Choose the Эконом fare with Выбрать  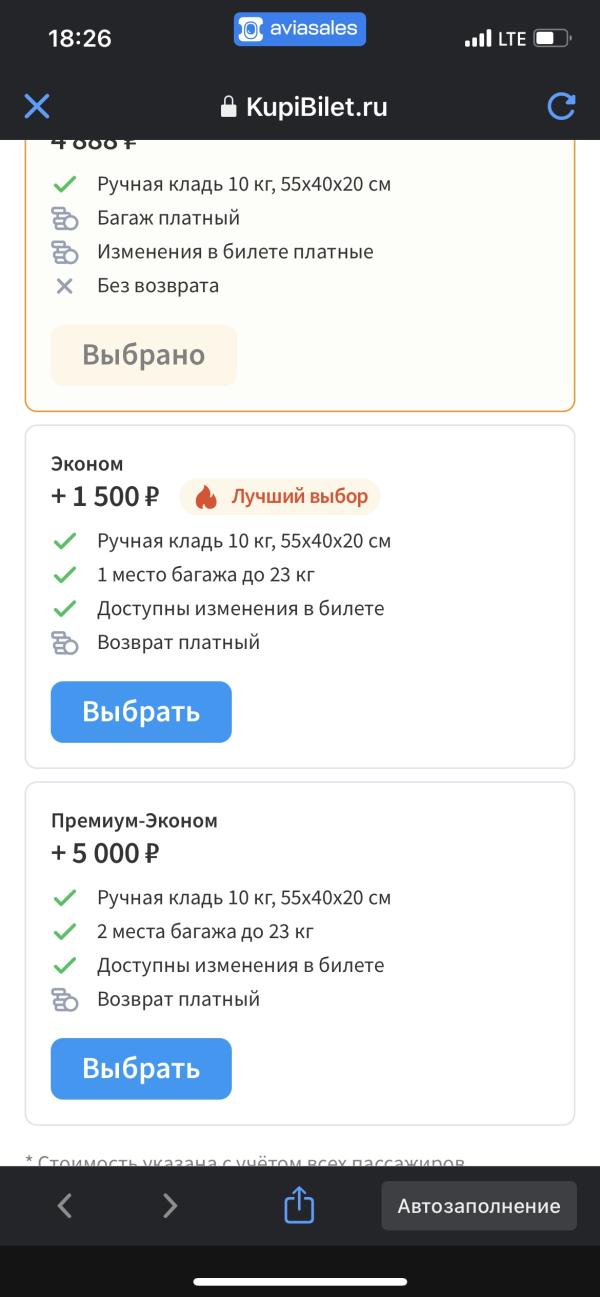[141, 712]
